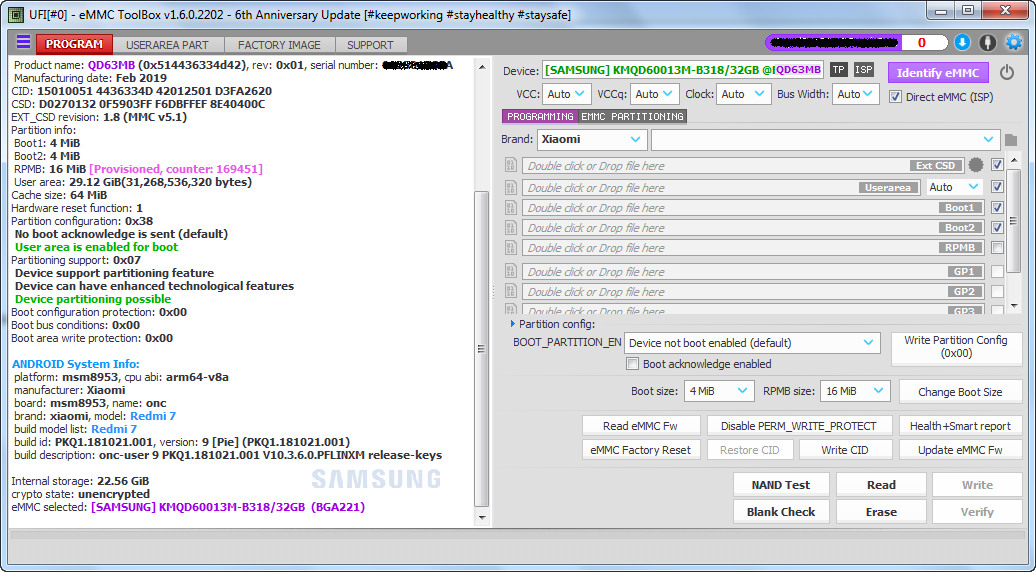
Task: Click the NAND Test button
Action: coord(780,485)
